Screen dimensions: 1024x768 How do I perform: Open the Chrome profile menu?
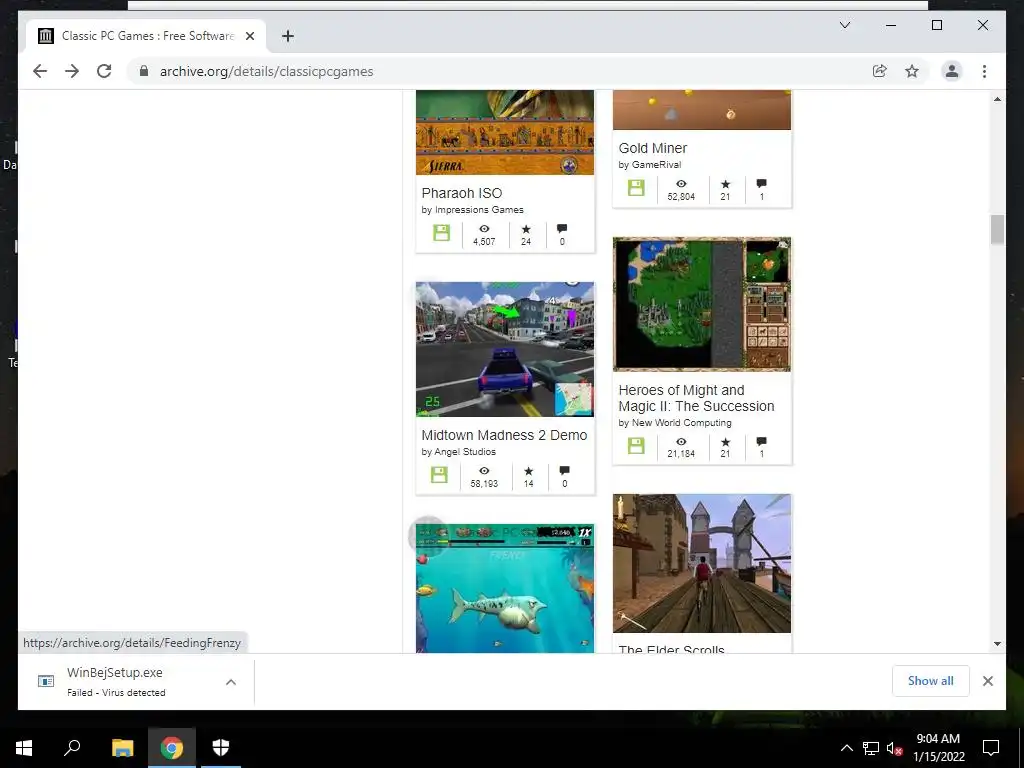(x=952, y=71)
